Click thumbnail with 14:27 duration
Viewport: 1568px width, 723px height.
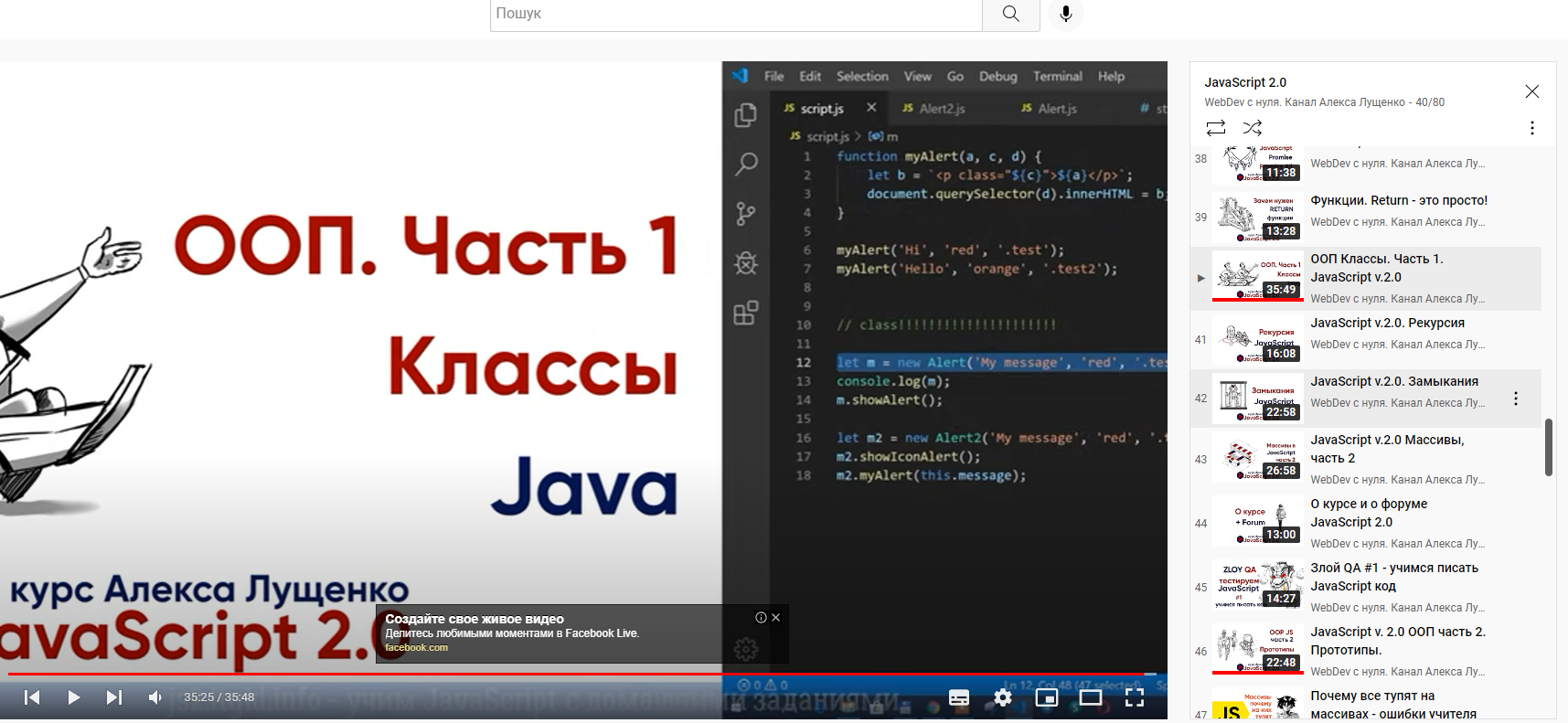tap(1258, 586)
